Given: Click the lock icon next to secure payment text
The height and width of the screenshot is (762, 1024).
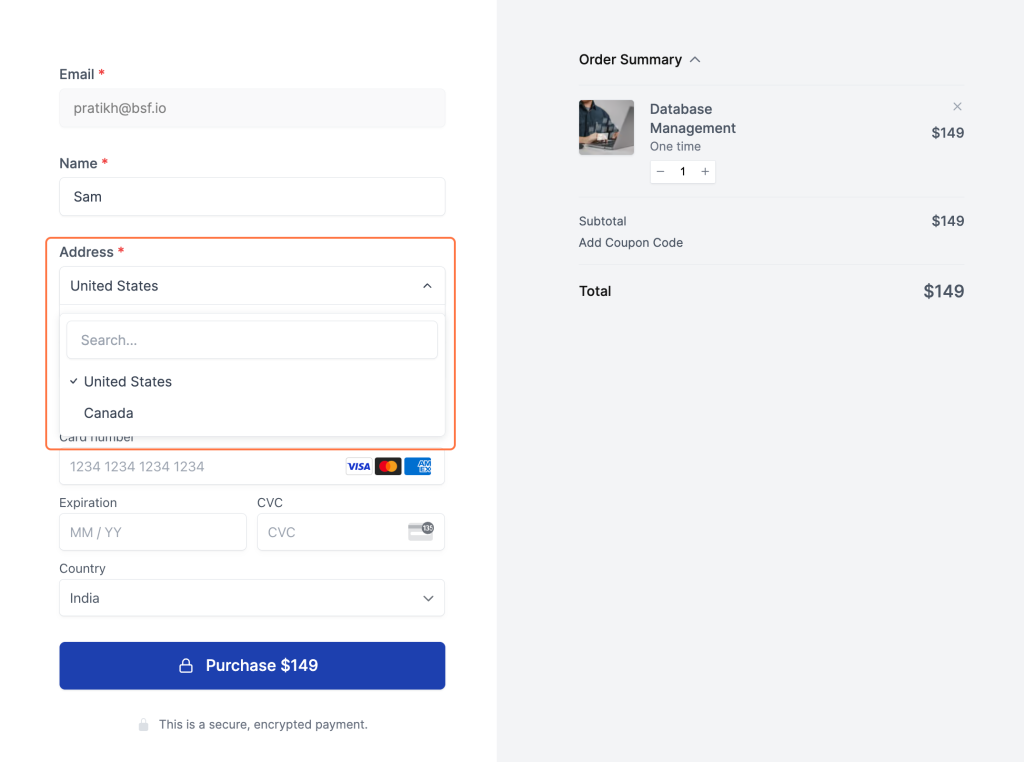Looking at the screenshot, I should point(142,724).
